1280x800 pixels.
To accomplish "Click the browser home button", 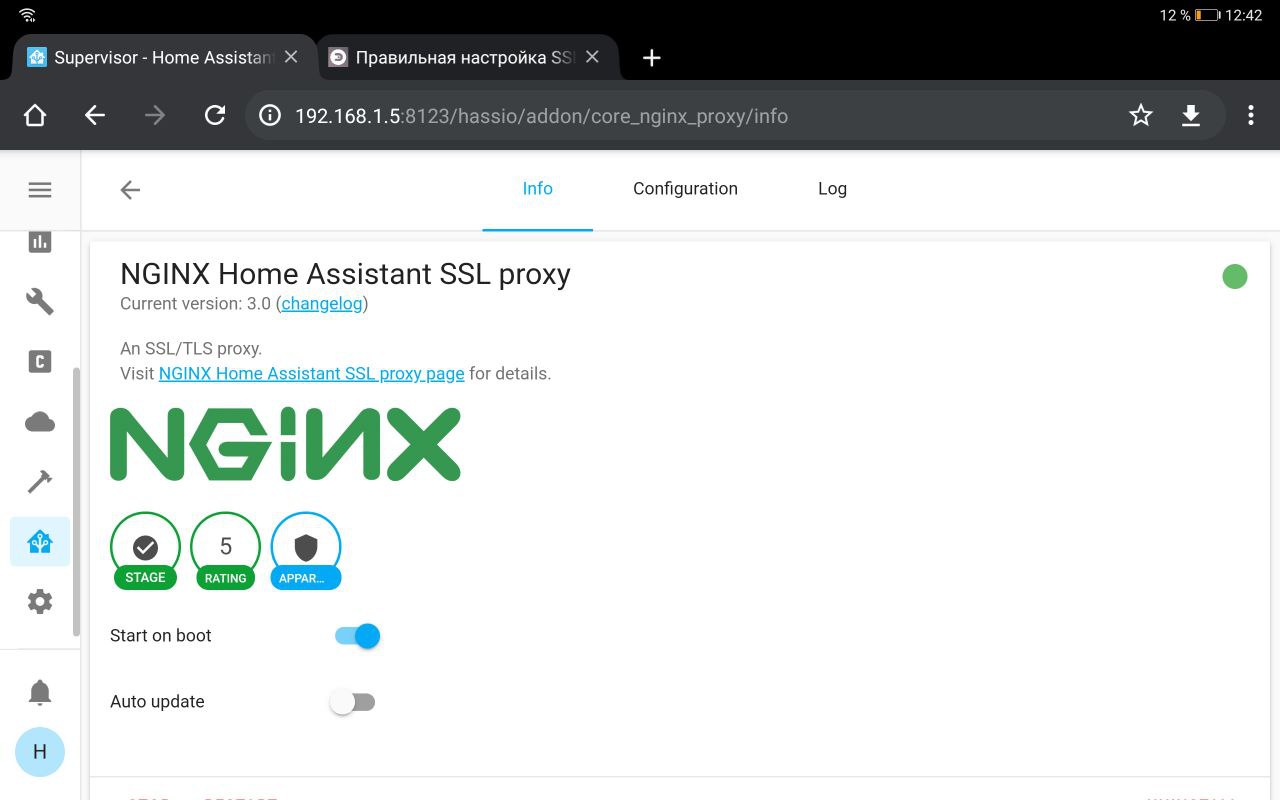I will pos(35,116).
